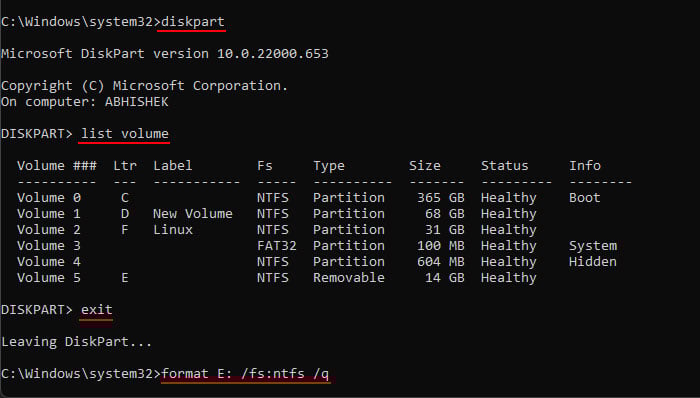Click the exit command at DISKPART prompt
This screenshot has width=700, height=398.
pyautogui.click(x=96, y=309)
